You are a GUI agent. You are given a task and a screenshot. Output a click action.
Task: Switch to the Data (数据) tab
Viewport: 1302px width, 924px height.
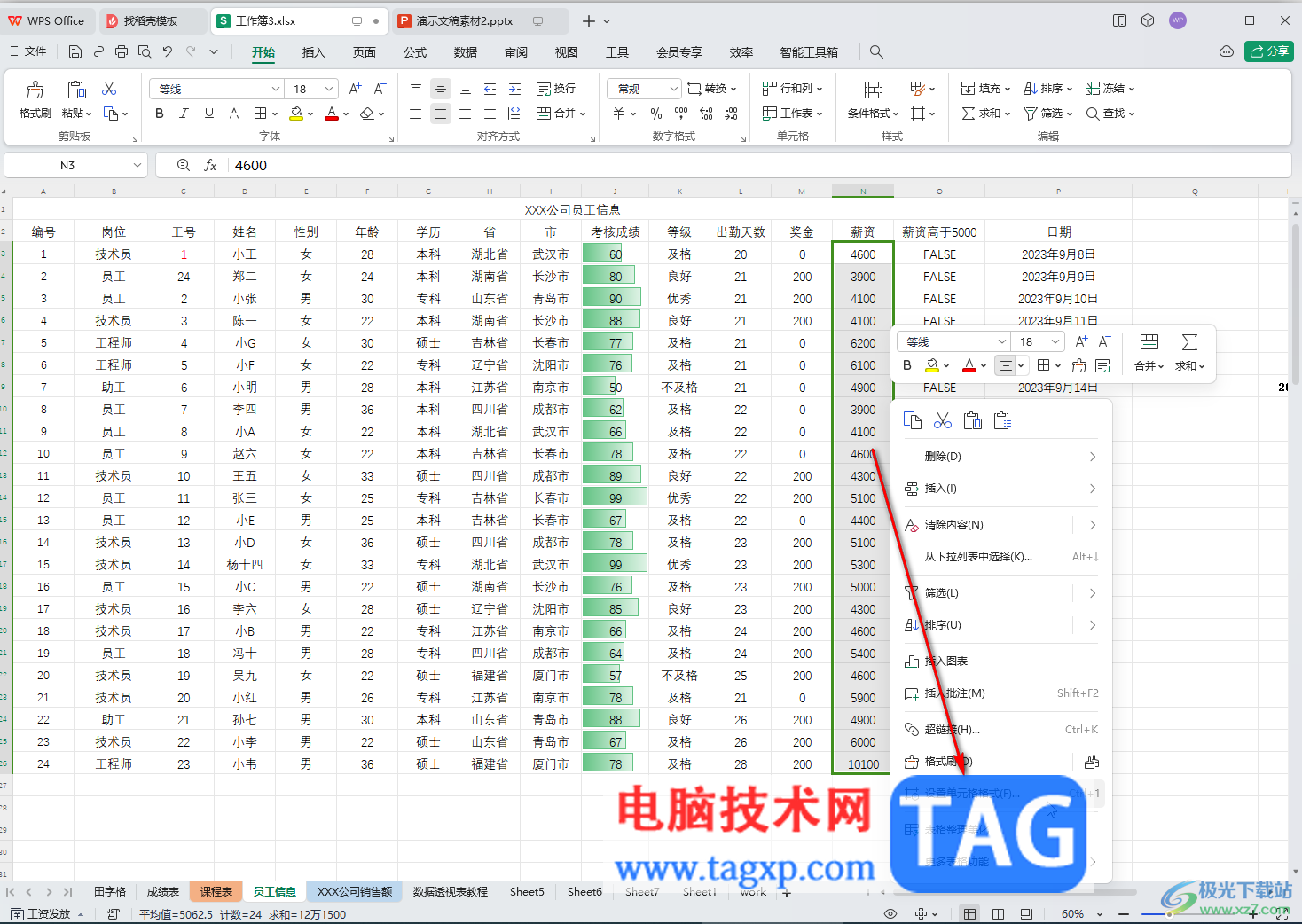tap(466, 52)
